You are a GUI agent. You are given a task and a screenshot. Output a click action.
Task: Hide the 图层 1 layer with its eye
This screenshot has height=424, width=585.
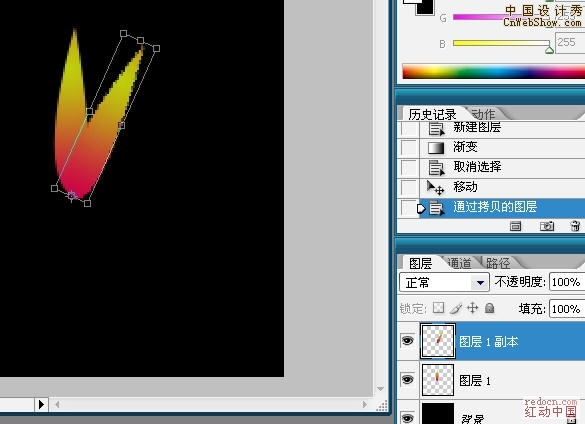coord(407,380)
